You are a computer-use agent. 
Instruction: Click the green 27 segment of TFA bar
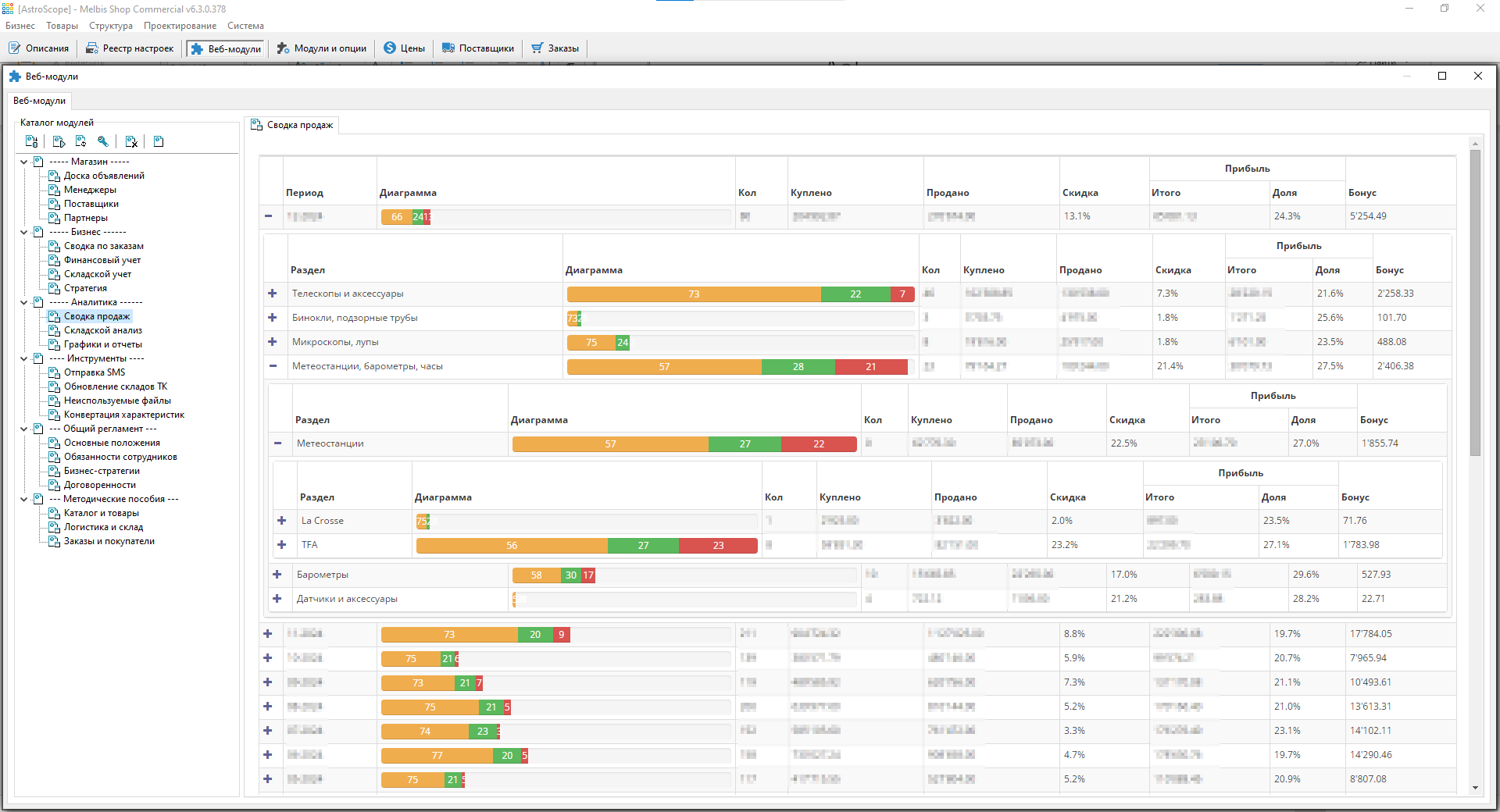tap(643, 546)
